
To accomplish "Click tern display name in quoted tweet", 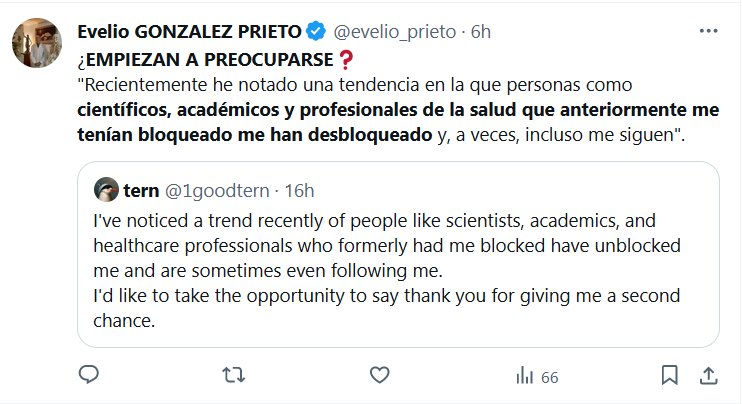I will pyautogui.click(x=143, y=189).
